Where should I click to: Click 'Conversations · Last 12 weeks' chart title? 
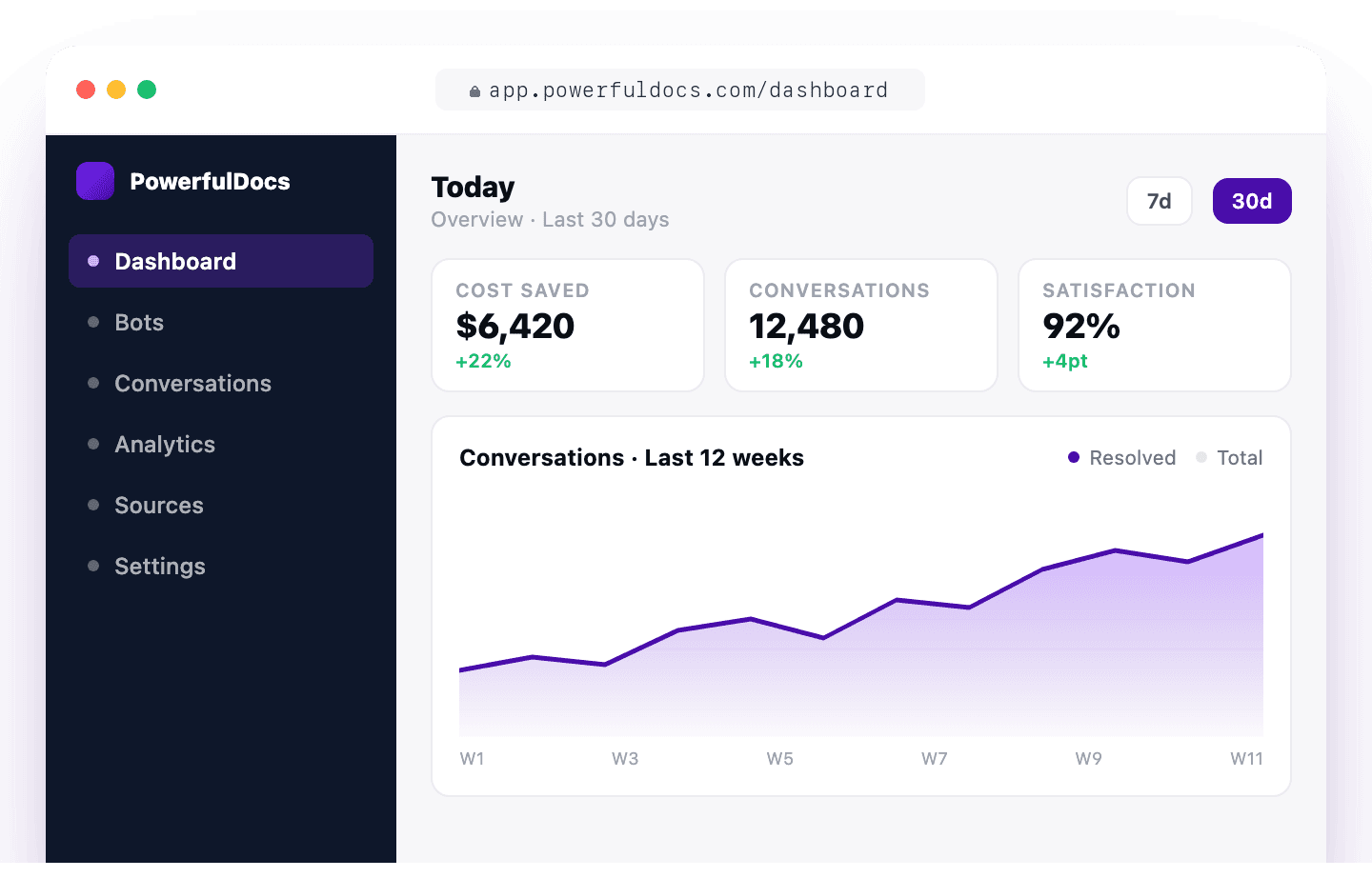[x=632, y=458]
